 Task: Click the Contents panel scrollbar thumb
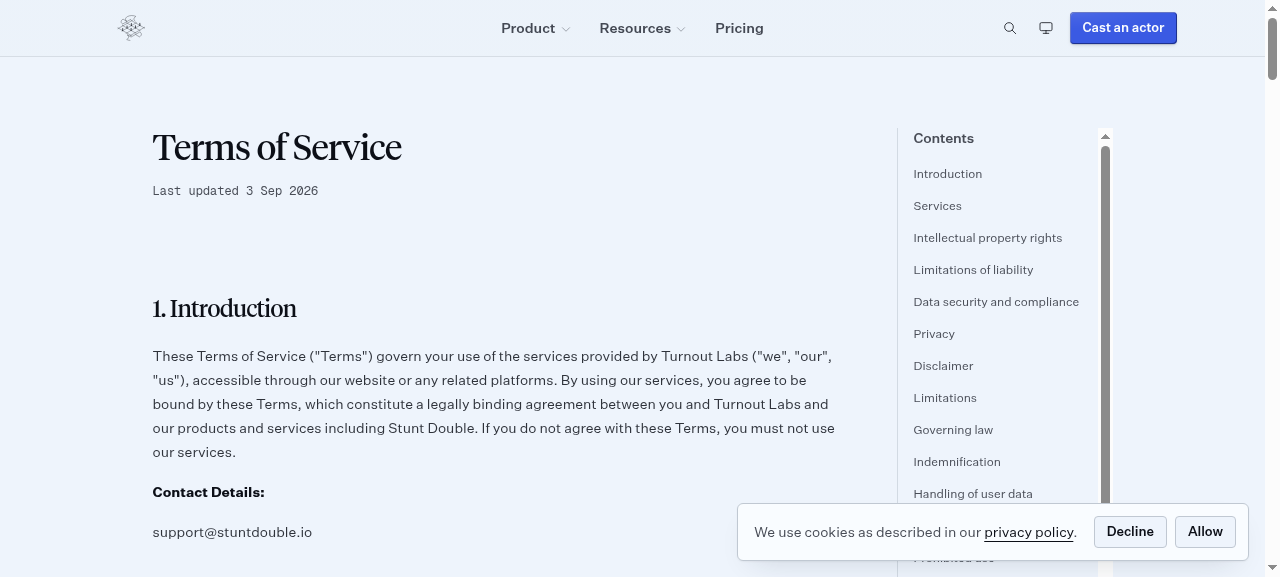(x=1105, y=325)
